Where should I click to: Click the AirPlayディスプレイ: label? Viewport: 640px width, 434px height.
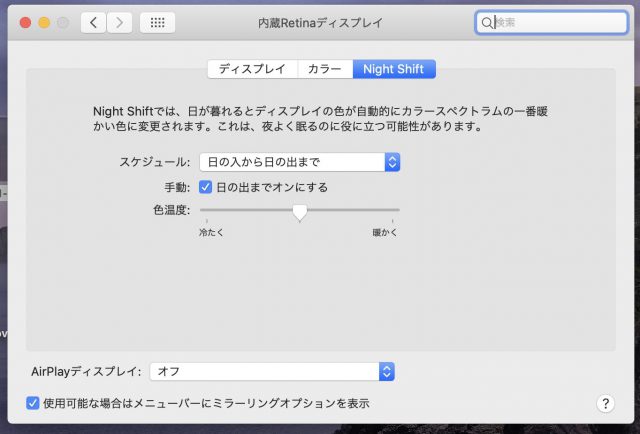pyautogui.click(x=86, y=372)
